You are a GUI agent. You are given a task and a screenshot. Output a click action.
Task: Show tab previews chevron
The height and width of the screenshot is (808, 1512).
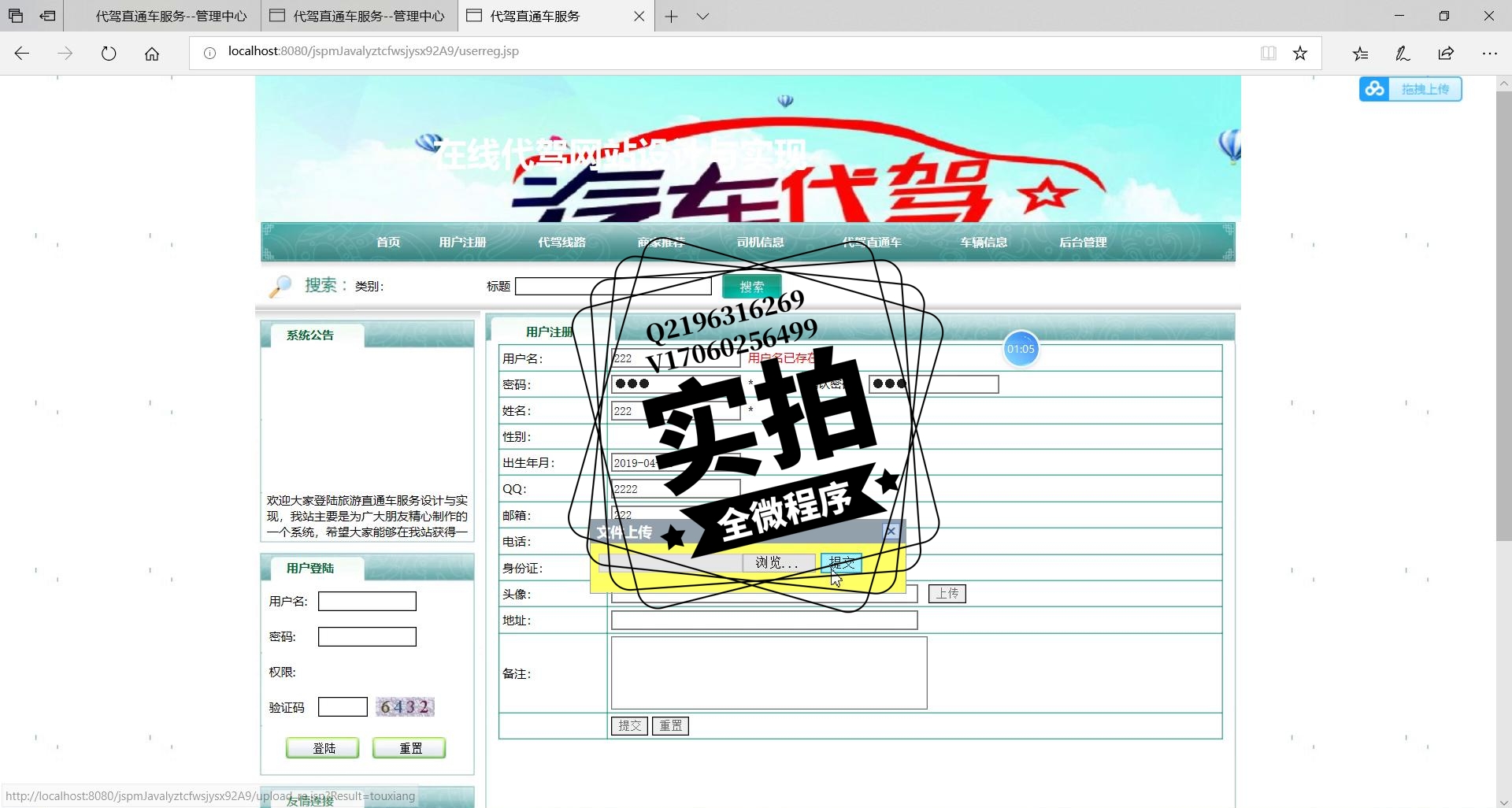coord(703,16)
